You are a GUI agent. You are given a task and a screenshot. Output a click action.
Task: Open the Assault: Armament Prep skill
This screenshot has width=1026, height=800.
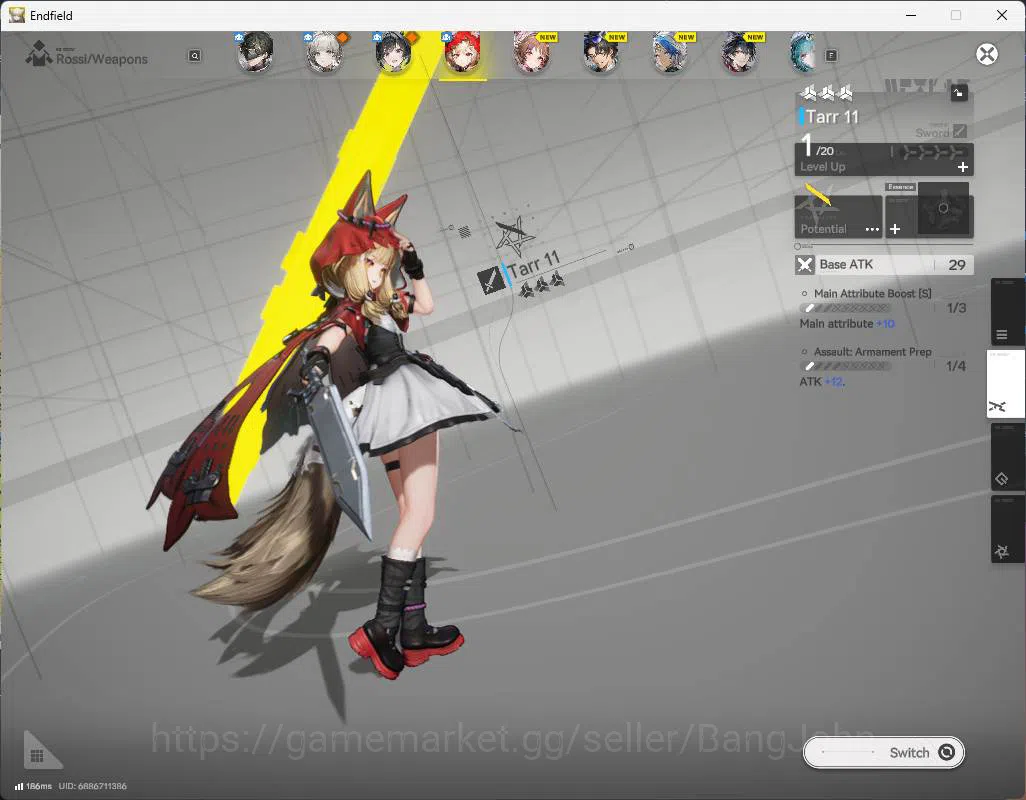pyautogui.click(x=872, y=352)
